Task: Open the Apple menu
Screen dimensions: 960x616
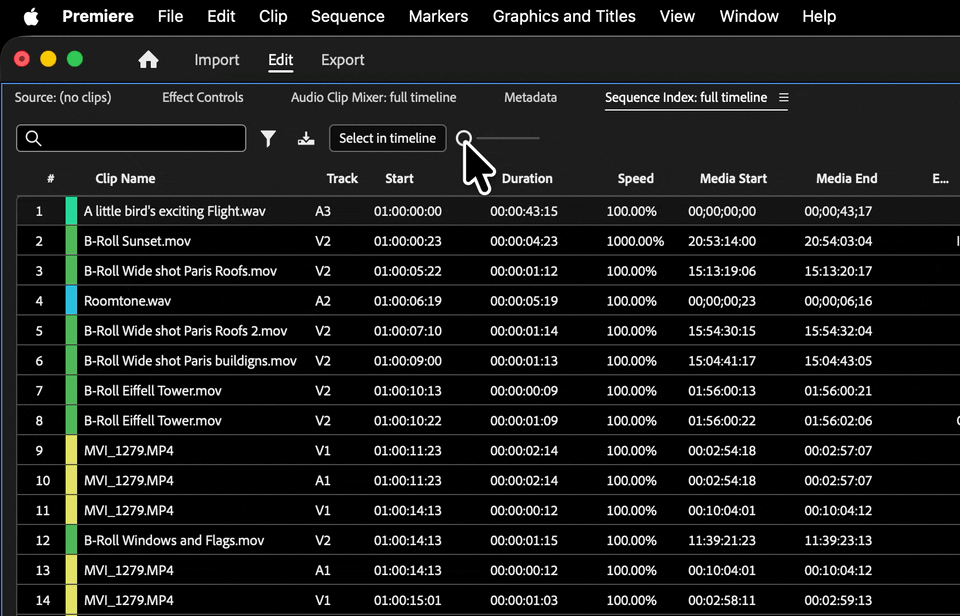Action: coord(31,17)
